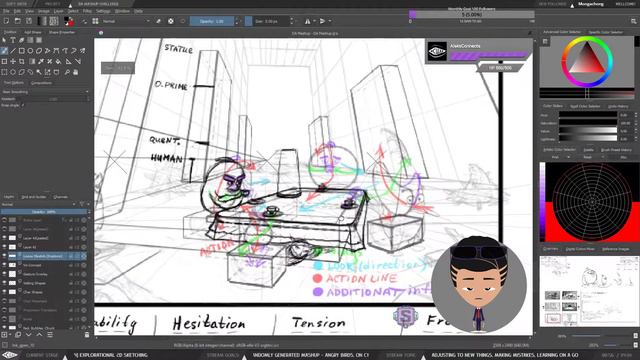Hide the highlighted Loose Sketch layer
Viewport: 640px width, 360px height.
(4, 256)
